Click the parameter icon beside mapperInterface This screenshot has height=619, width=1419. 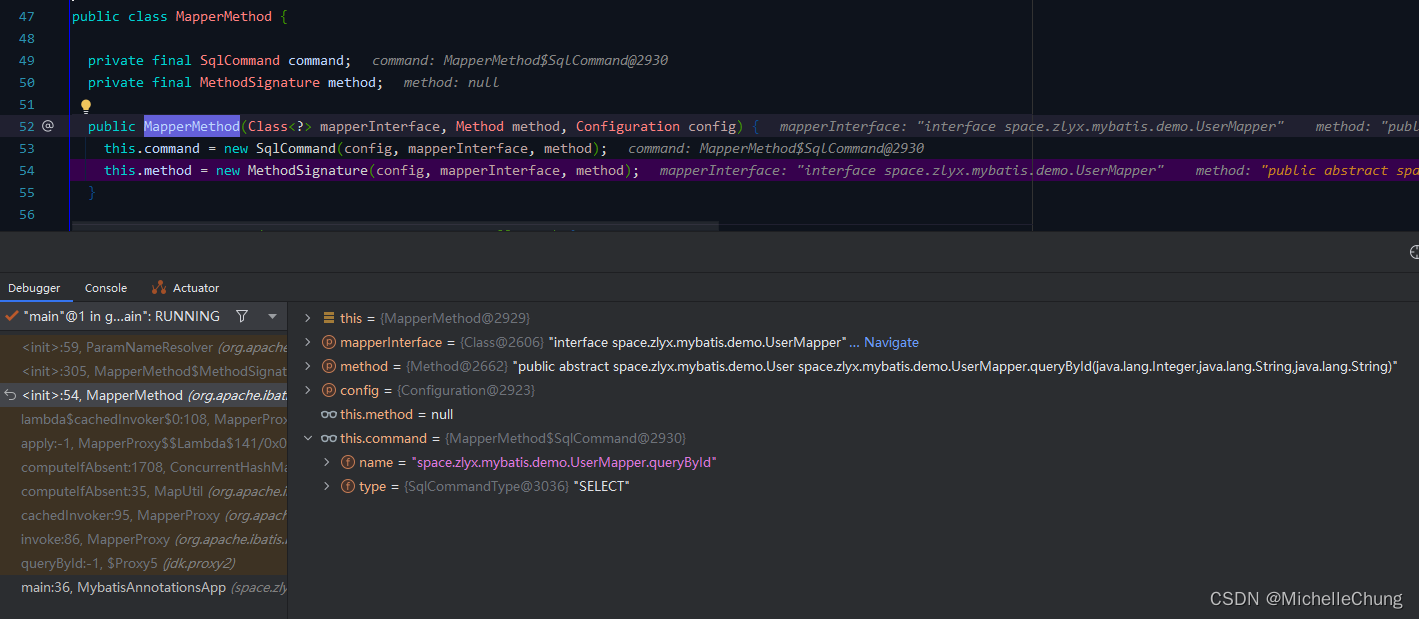pos(329,342)
